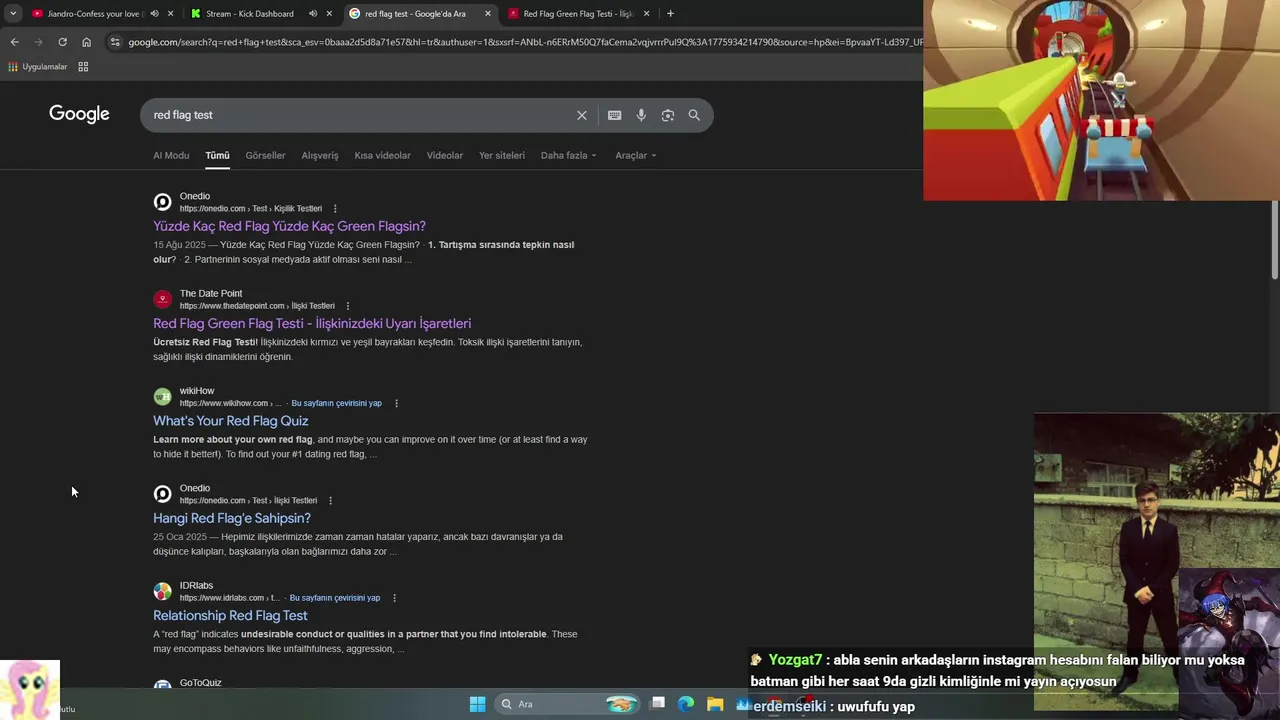Open Yüzde Kaç Red Flag Yüzde Kaç Green Flagsin link
The height and width of the screenshot is (720, 1280).
click(289, 226)
